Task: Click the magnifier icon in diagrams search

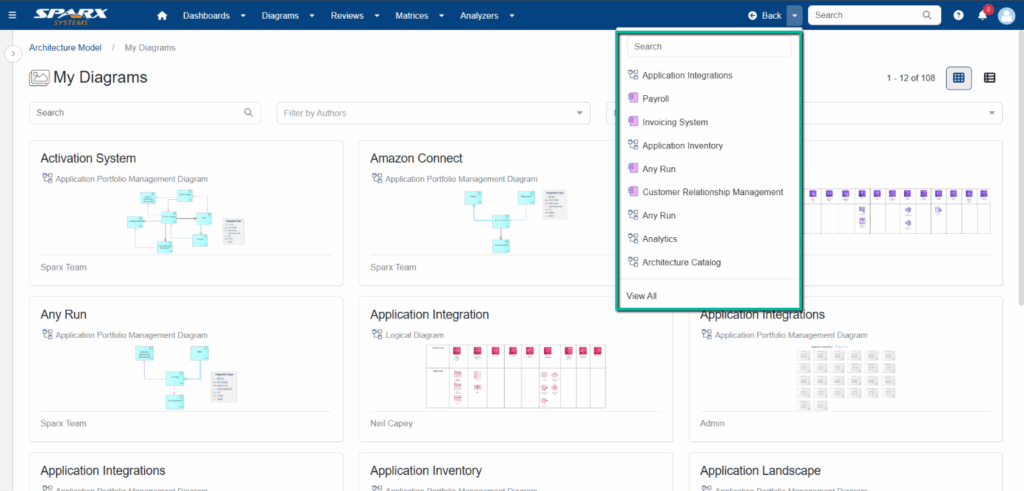Action: 248,112
